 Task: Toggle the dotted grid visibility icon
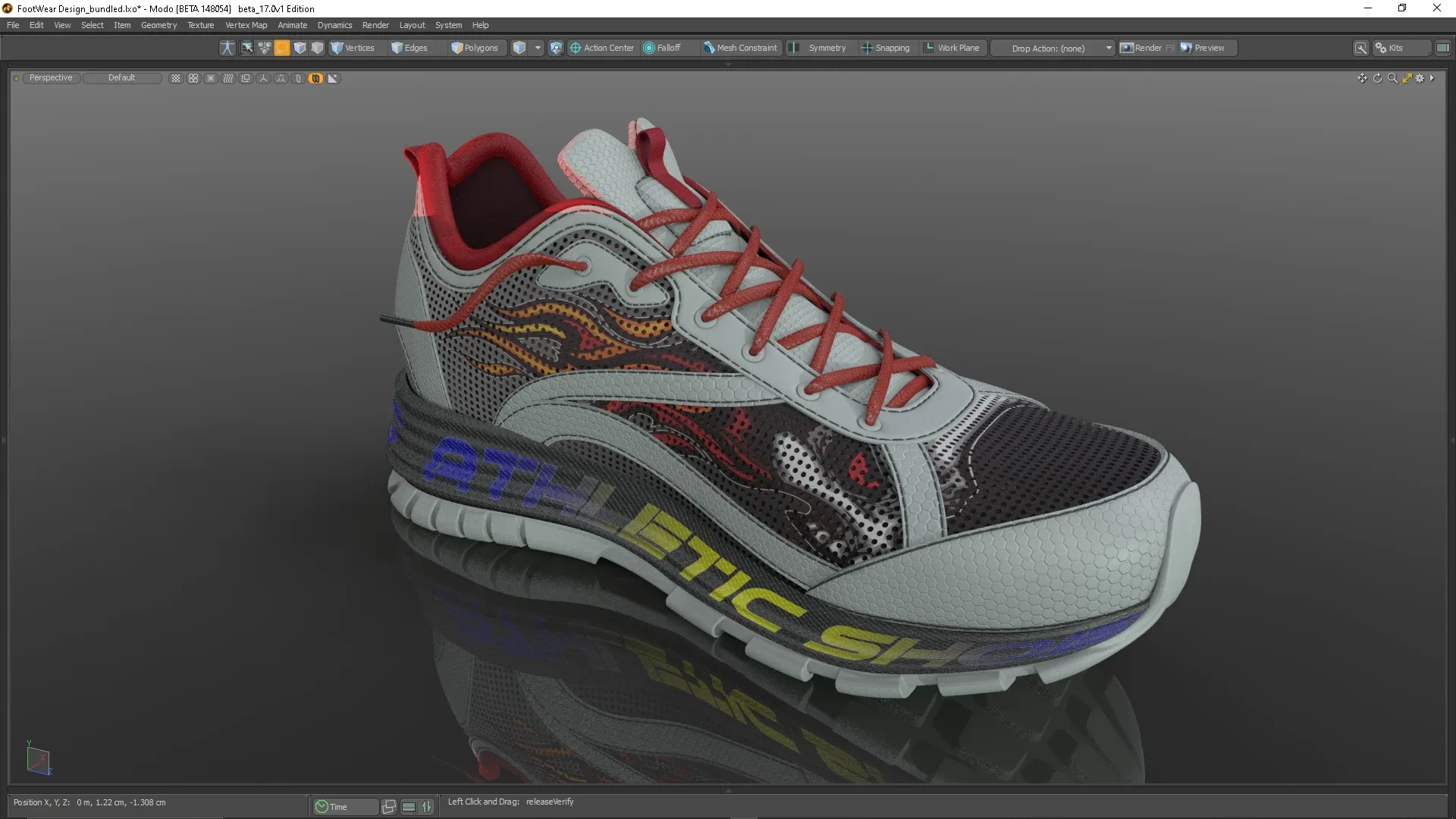(176, 78)
